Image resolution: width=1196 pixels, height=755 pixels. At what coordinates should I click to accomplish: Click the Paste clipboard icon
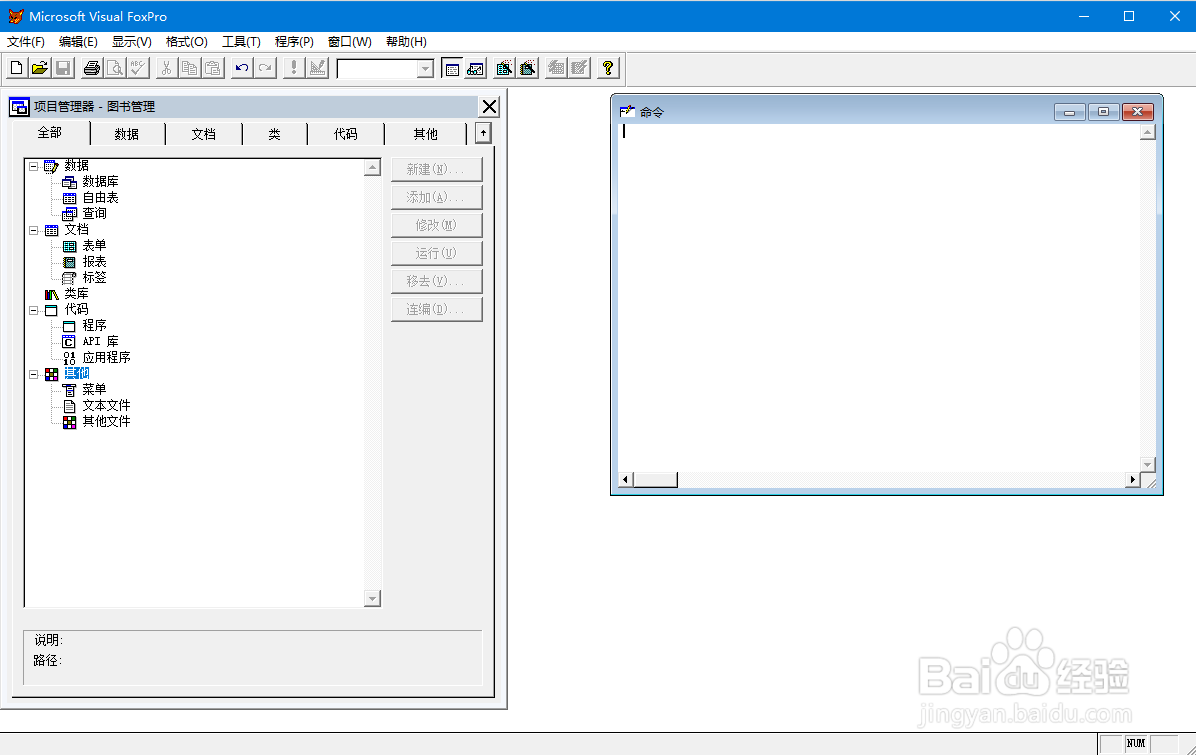213,68
